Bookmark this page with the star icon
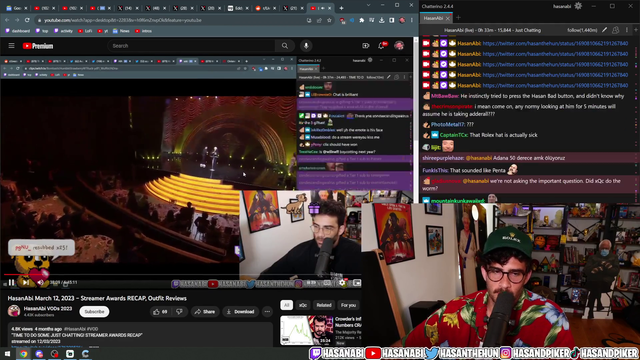Screen dimensions: 640x360 click(x=329, y=20)
